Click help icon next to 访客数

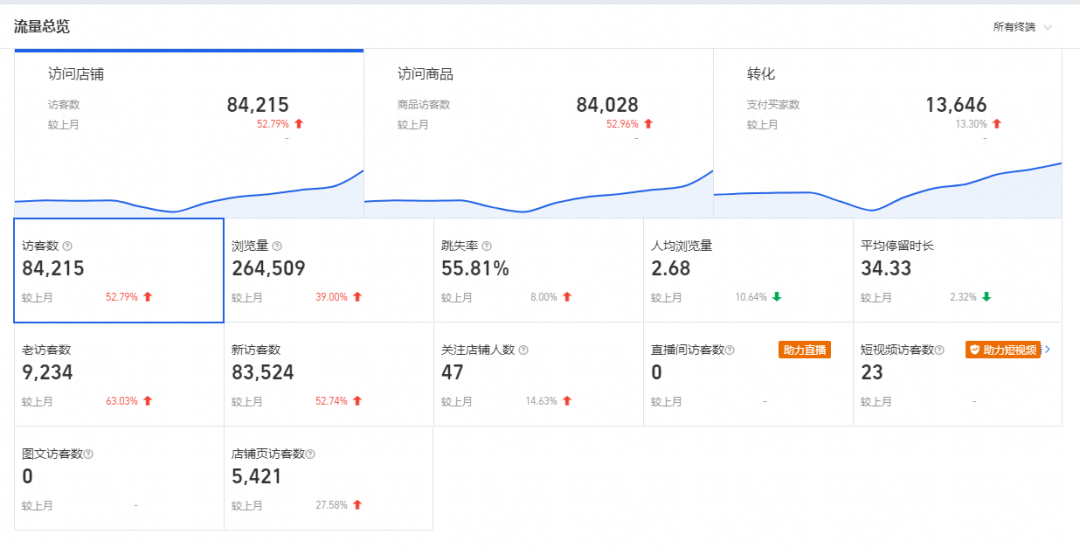[67, 246]
